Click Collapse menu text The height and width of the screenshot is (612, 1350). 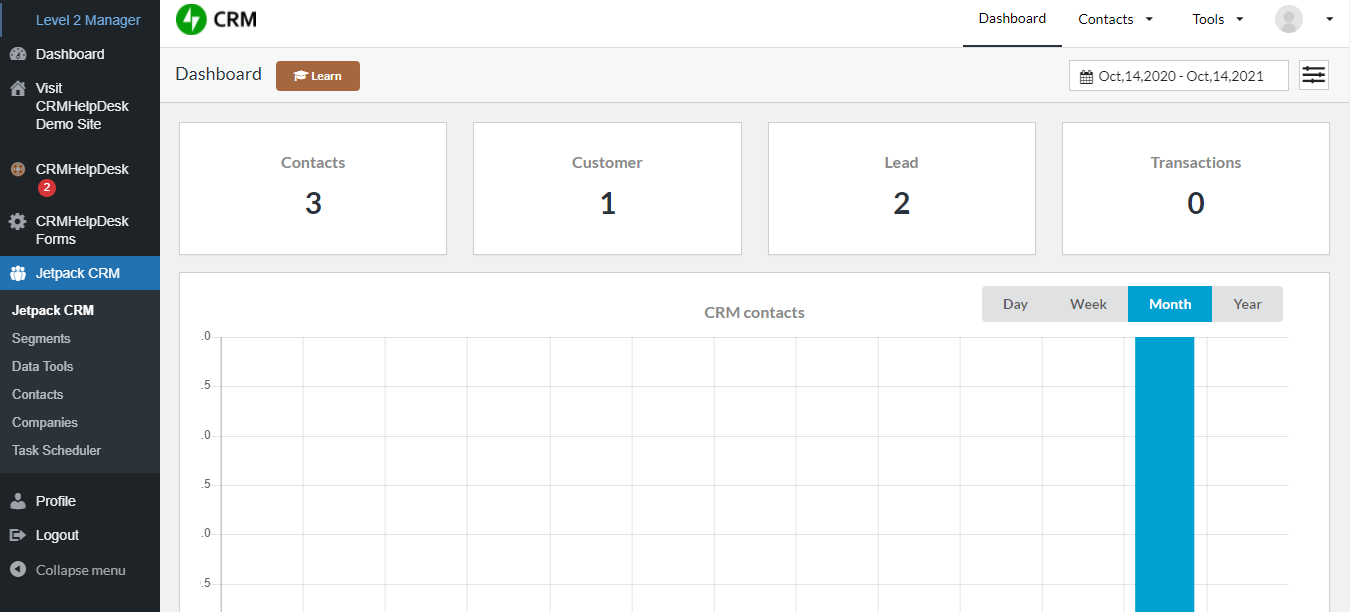[81, 570]
